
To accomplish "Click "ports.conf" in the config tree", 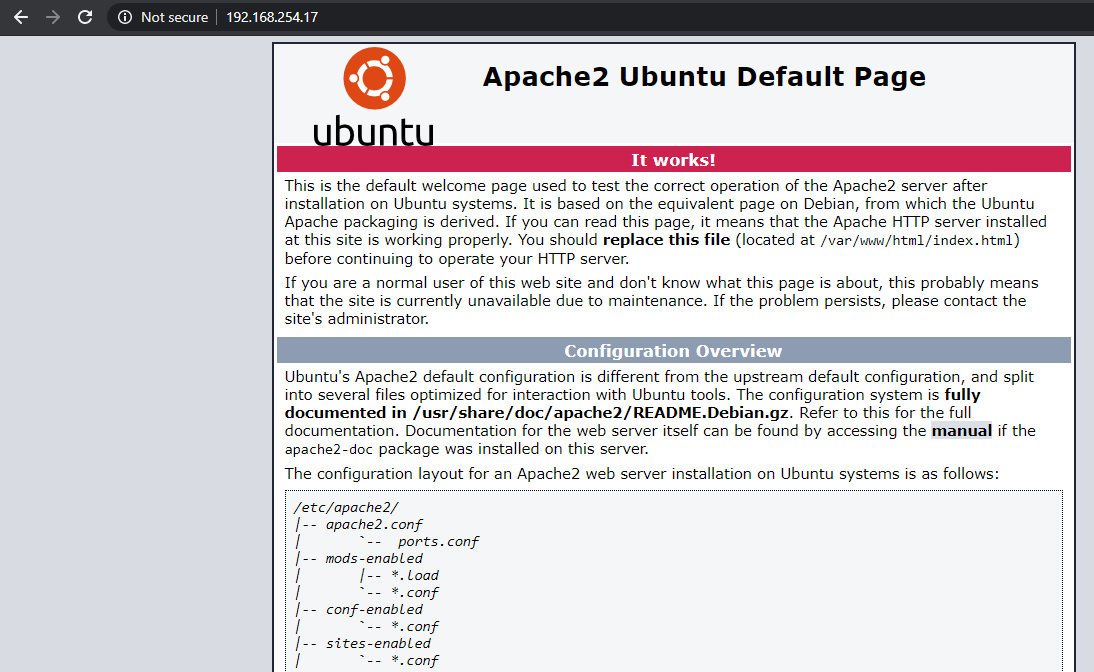I will pos(438,541).
